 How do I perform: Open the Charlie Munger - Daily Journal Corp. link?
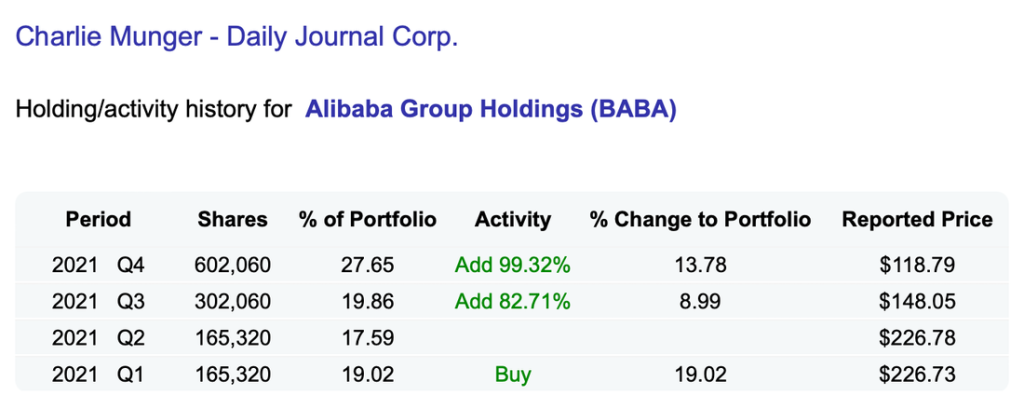pos(236,39)
